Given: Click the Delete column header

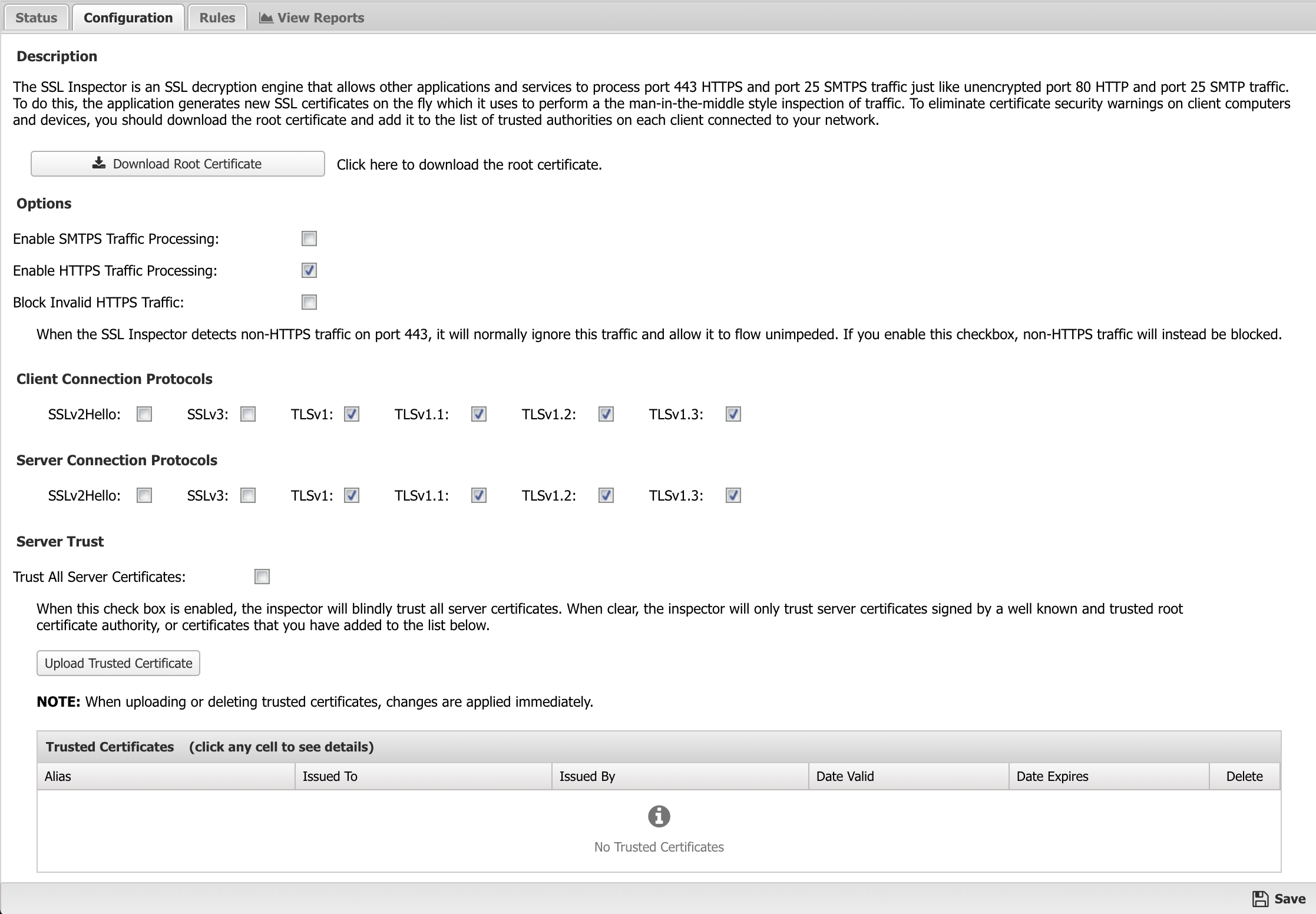Looking at the screenshot, I should [1245, 776].
